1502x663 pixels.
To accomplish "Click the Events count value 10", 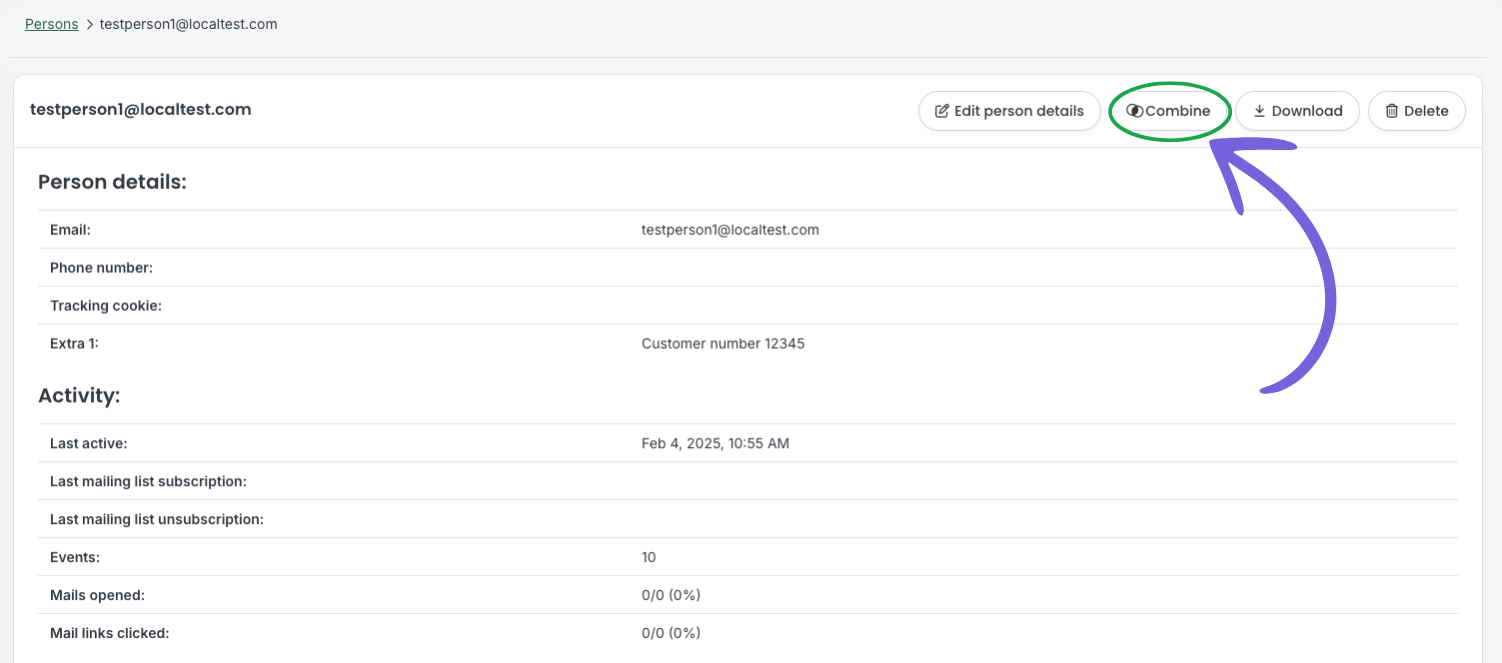I will (648, 557).
